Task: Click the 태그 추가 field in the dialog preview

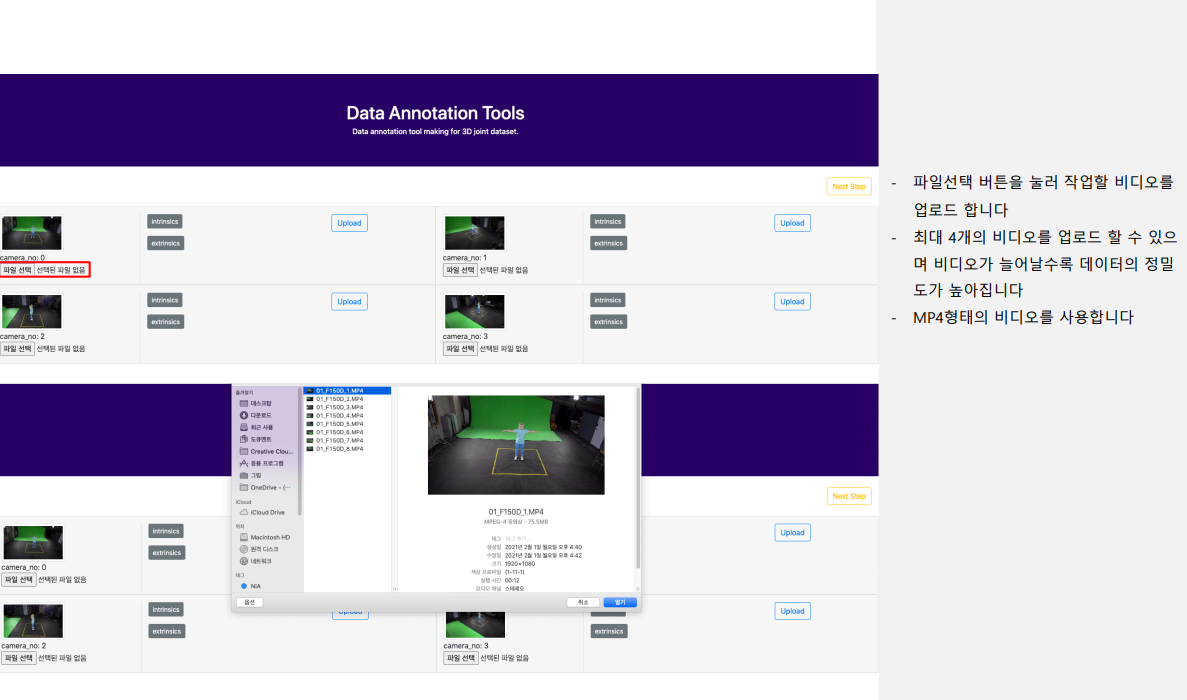Action: pyautogui.click(x=519, y=539)
